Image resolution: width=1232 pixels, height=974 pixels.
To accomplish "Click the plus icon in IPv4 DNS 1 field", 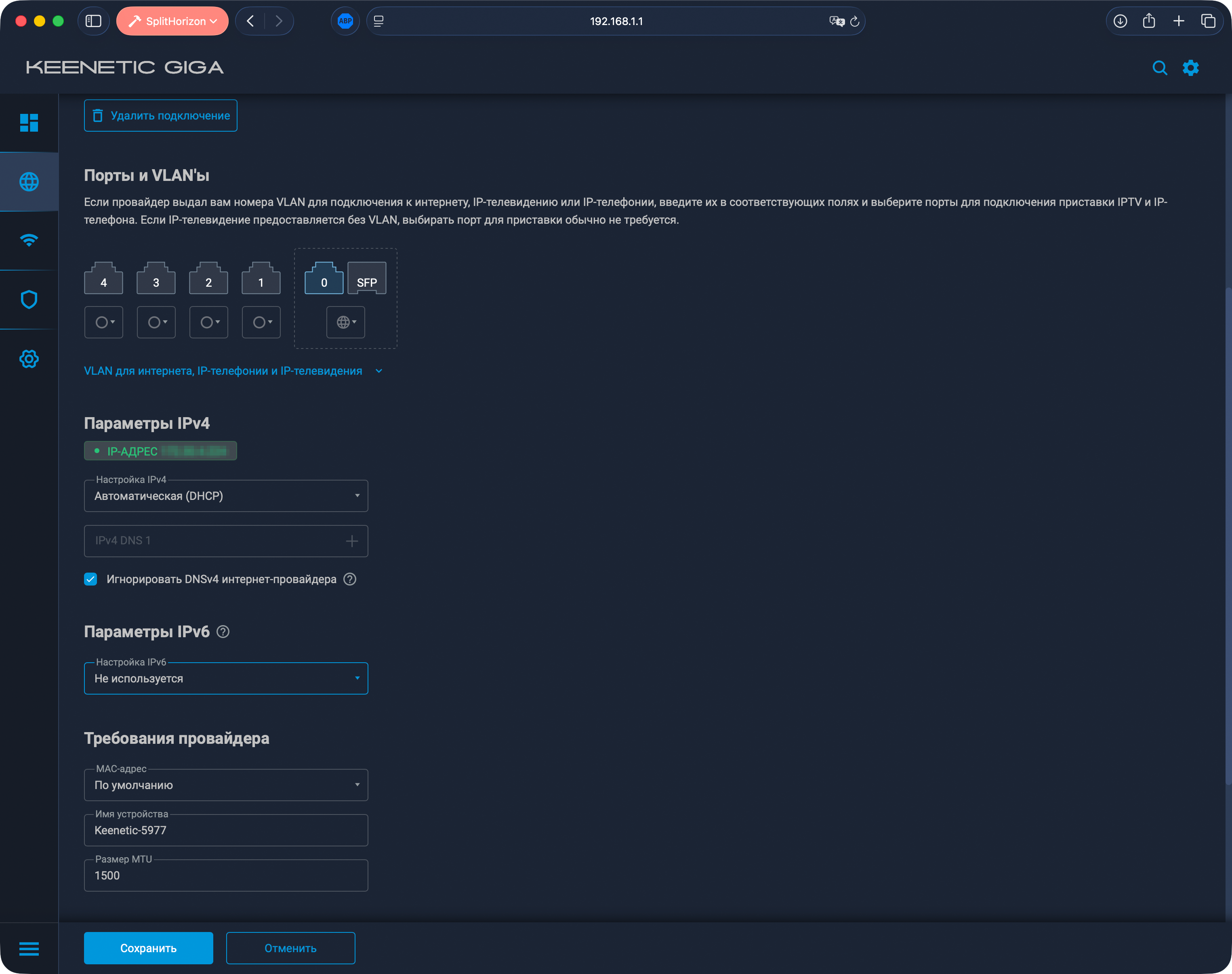I will point(352,541).
